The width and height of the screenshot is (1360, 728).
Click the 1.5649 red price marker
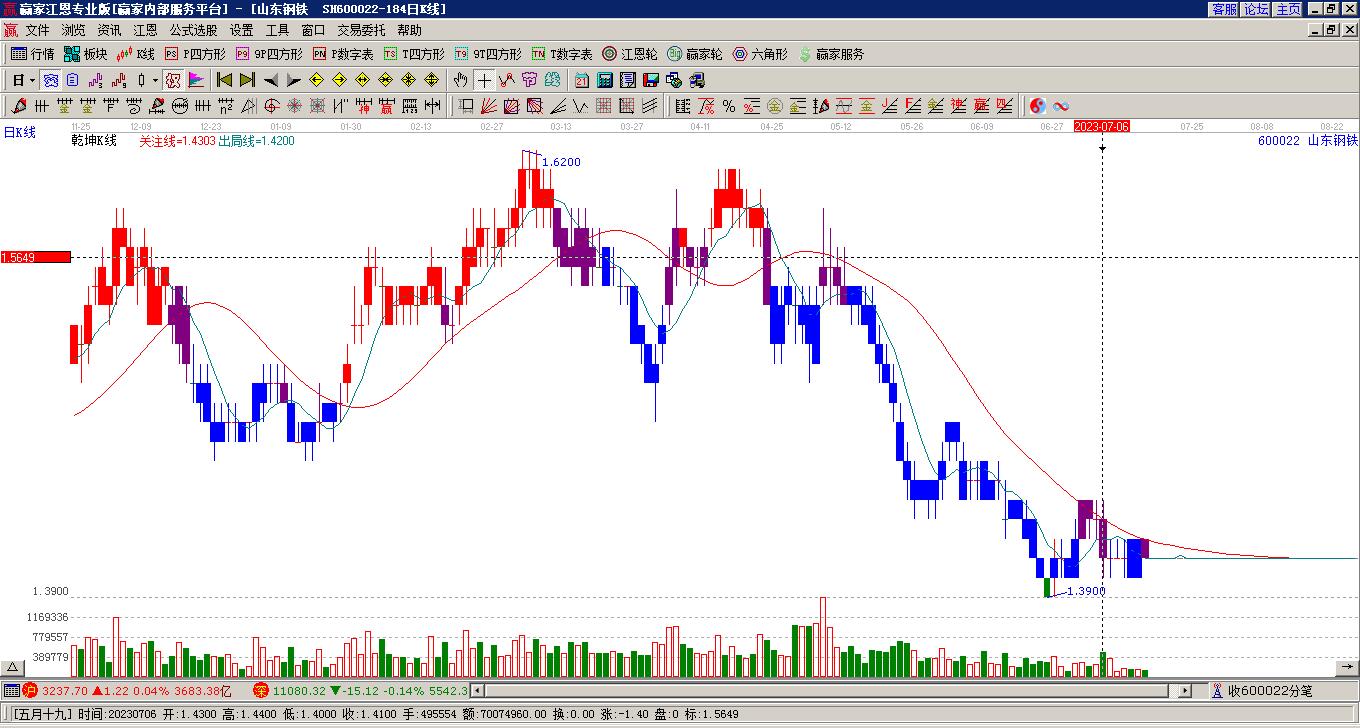tap(36, 257)
